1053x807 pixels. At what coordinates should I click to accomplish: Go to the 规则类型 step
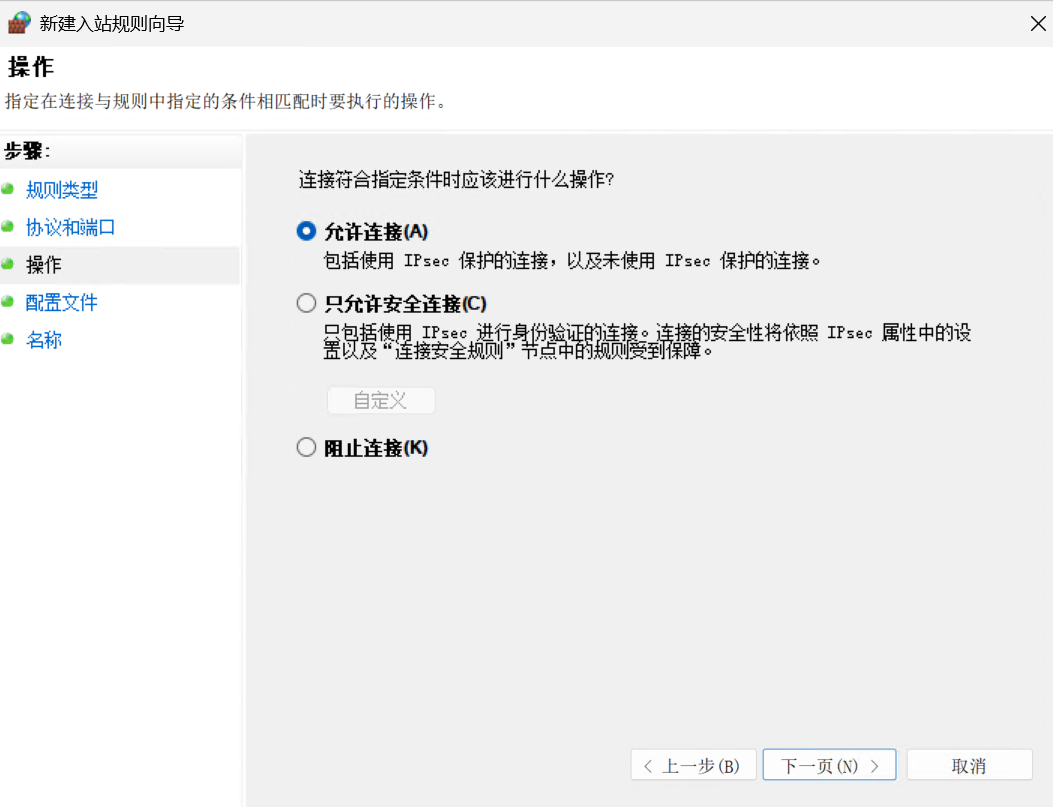62,190
